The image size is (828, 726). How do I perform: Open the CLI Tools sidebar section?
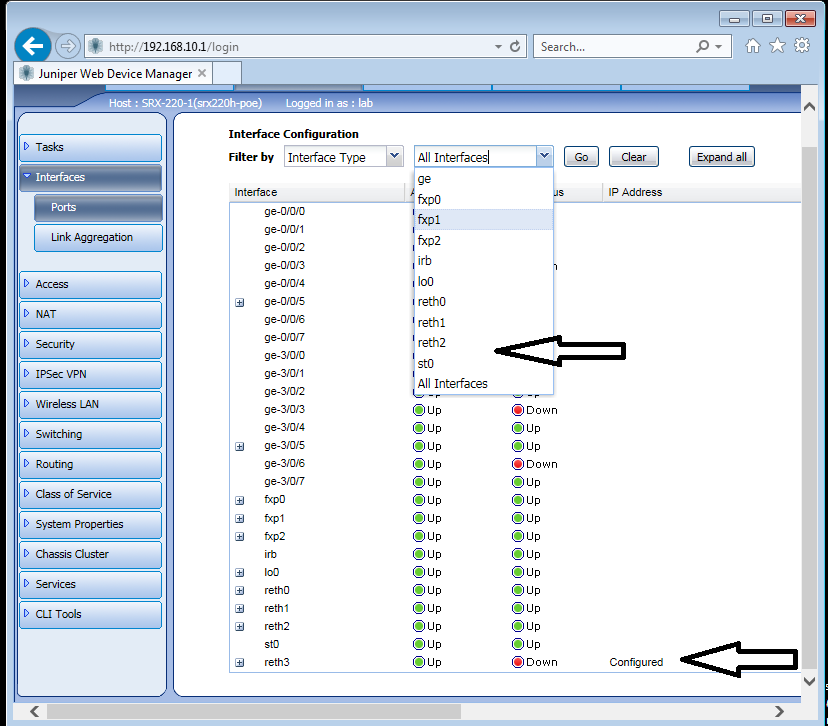(90, 614)
